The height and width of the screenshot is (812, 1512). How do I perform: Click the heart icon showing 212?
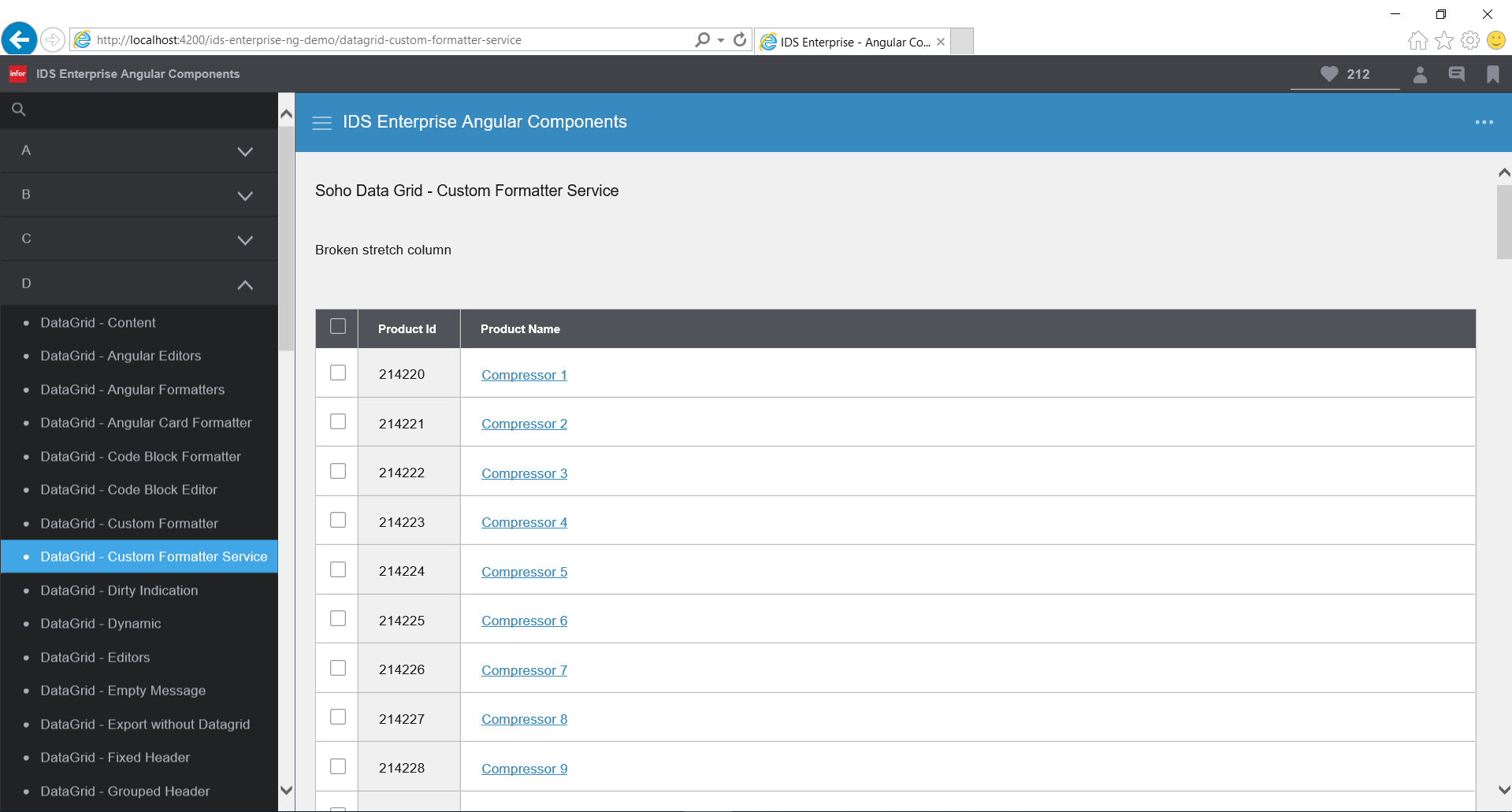tap(1329, 74)
